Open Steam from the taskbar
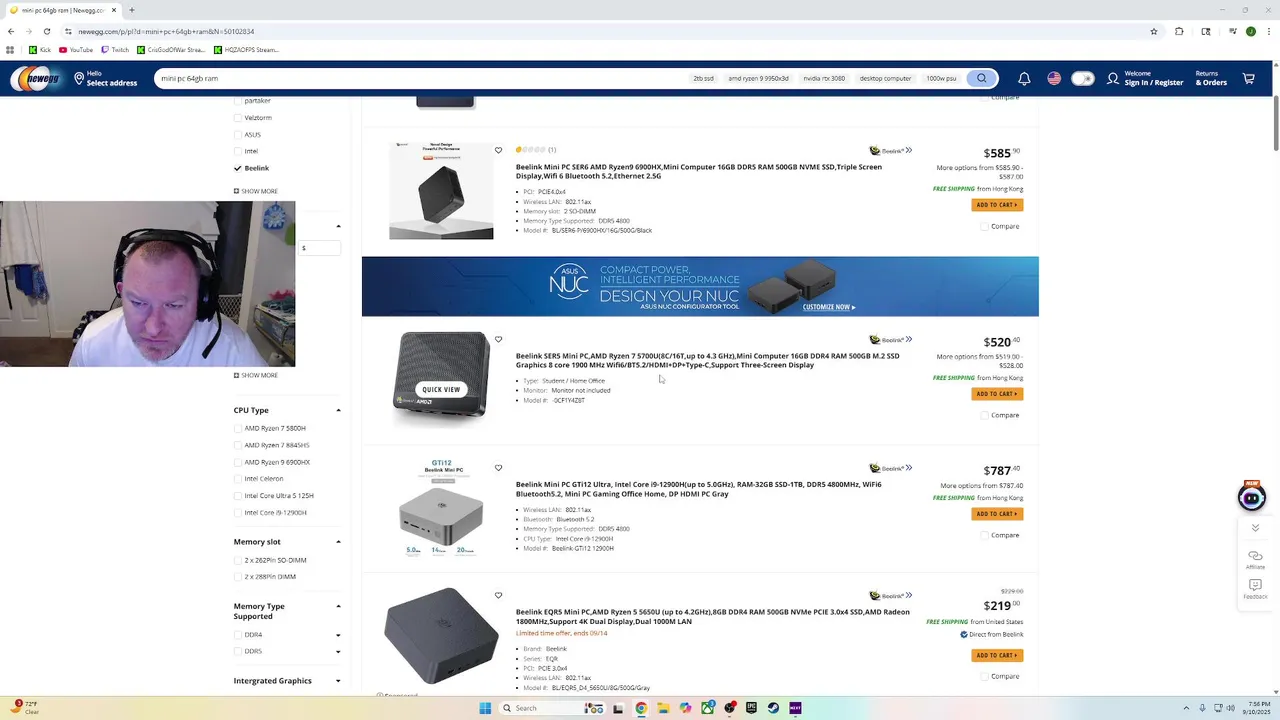1280x720 pixels. (x=773, y=708)
